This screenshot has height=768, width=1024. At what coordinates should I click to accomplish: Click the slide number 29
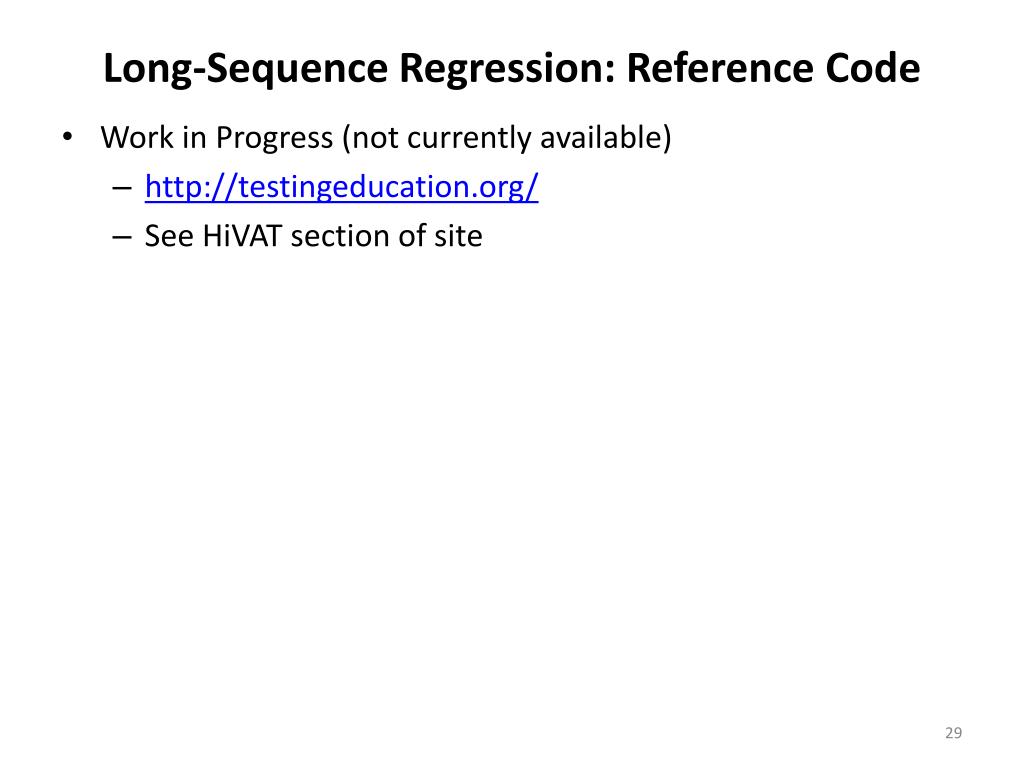(952, 734)
